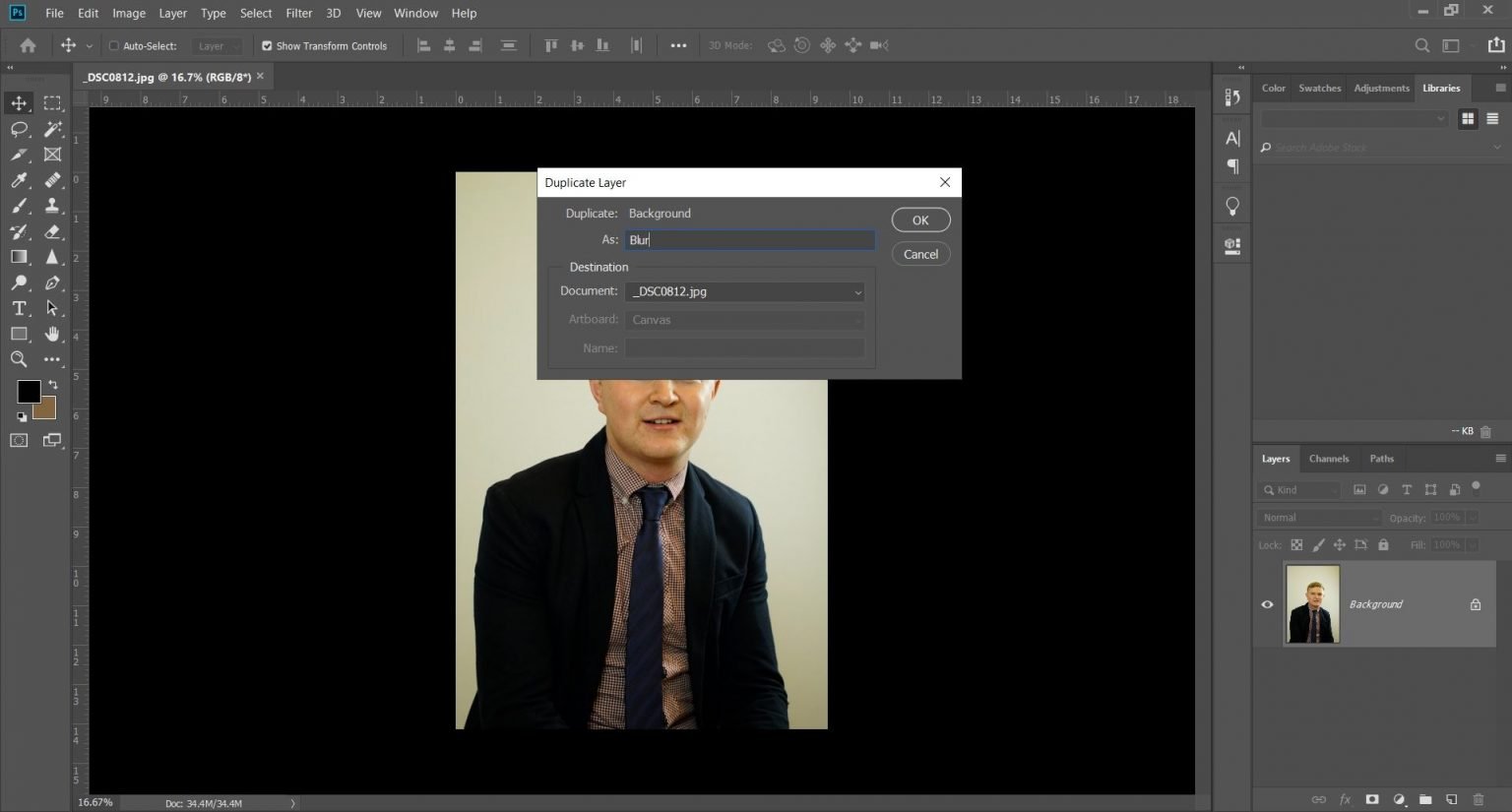Toggle Quick Mask mode icon

pos(19,440)
